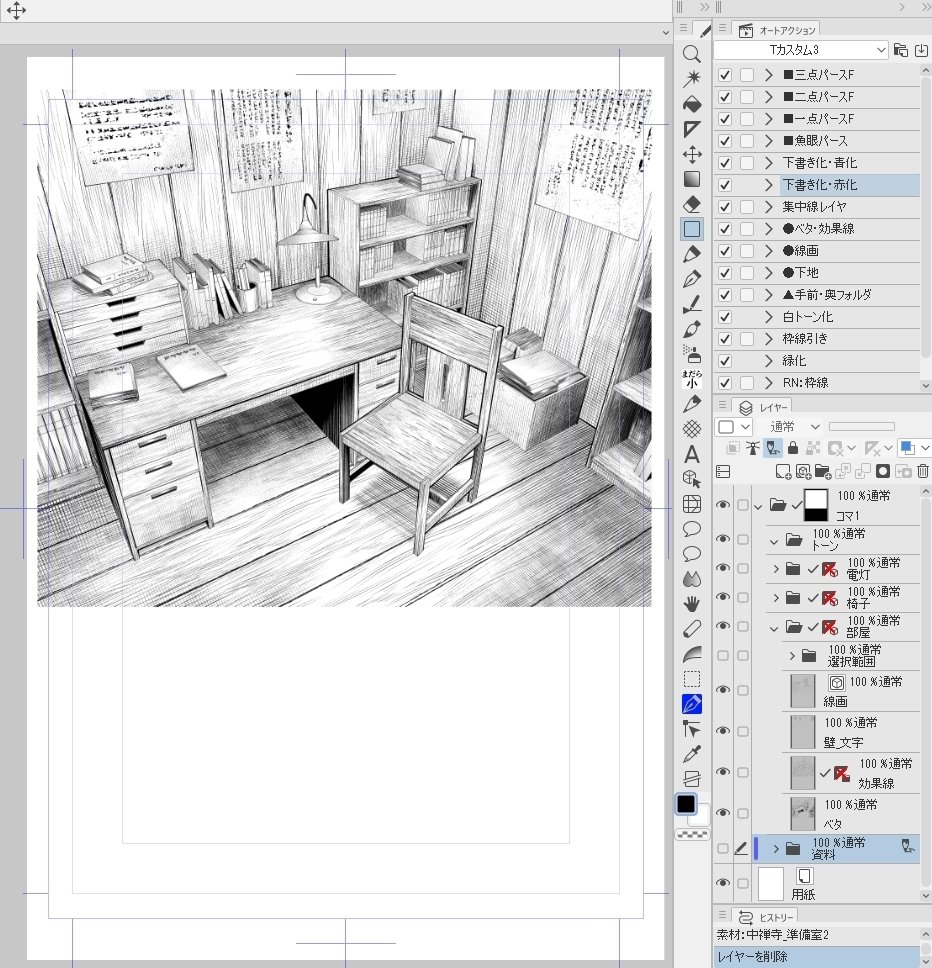Uncheck the 枠線引き auto action checkbox
Screen dimensions: 932x968
click(725, 339)
